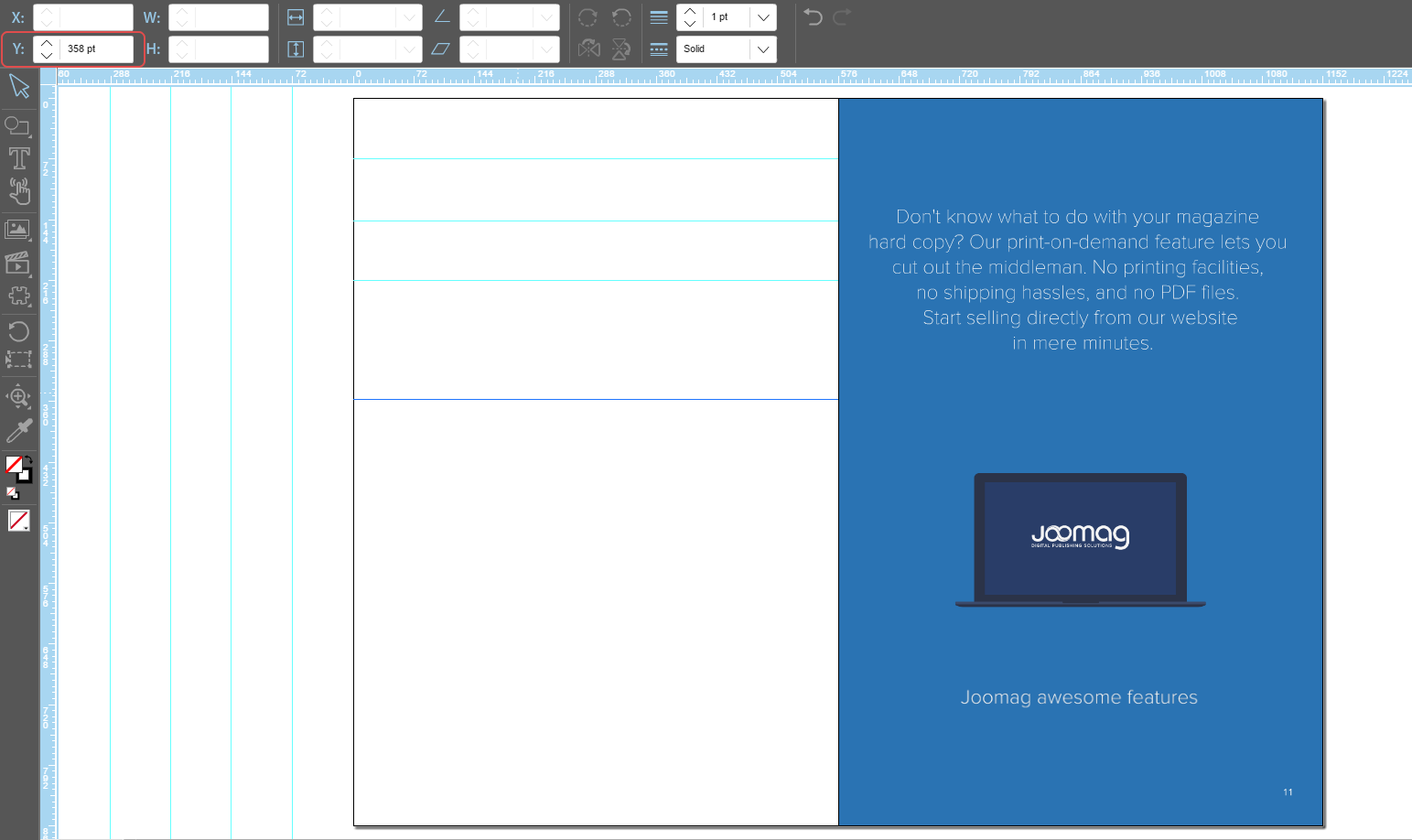Open the Image tool

[17, 230]
